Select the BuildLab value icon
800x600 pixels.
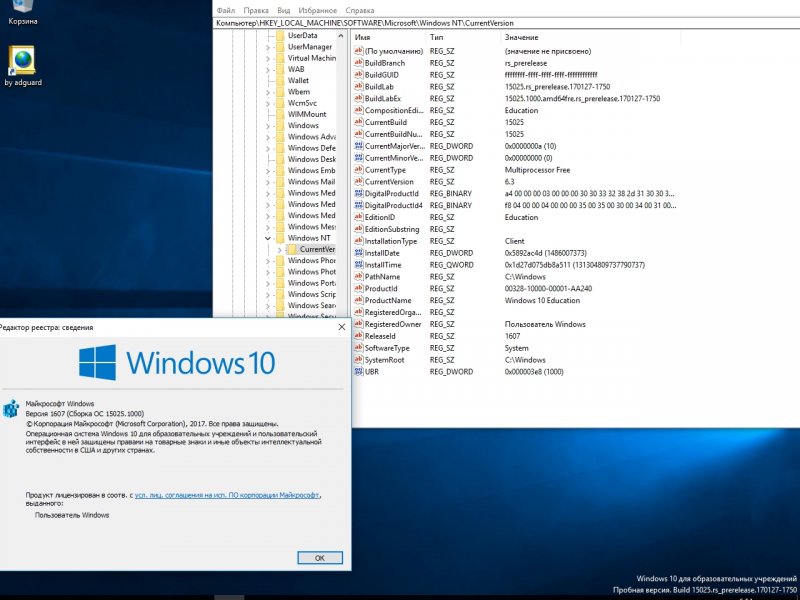(358, 87)
